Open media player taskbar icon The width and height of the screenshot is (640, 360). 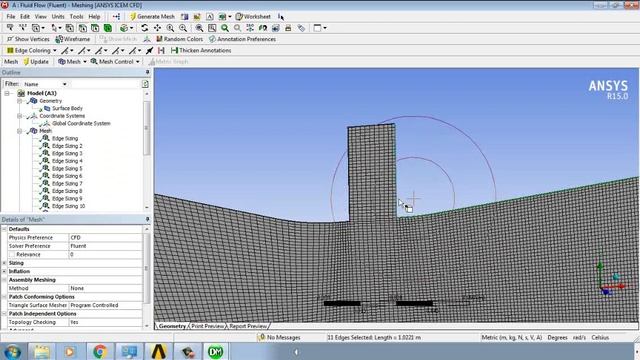tap(70, 351)
